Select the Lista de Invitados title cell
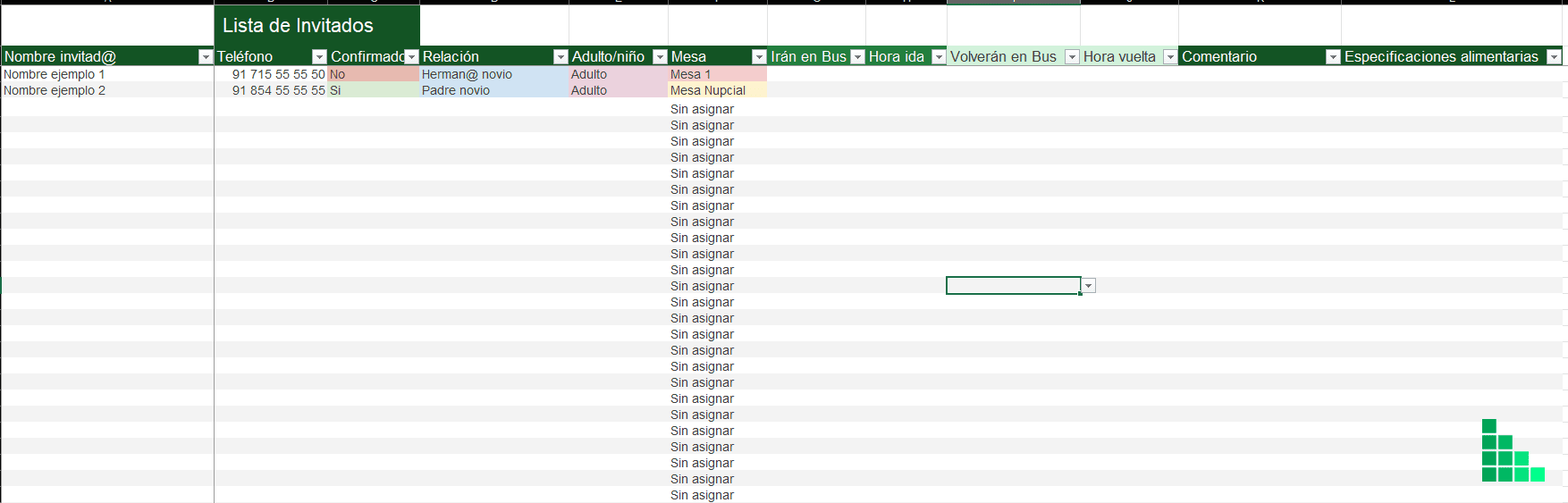 [x=317, y=26]
